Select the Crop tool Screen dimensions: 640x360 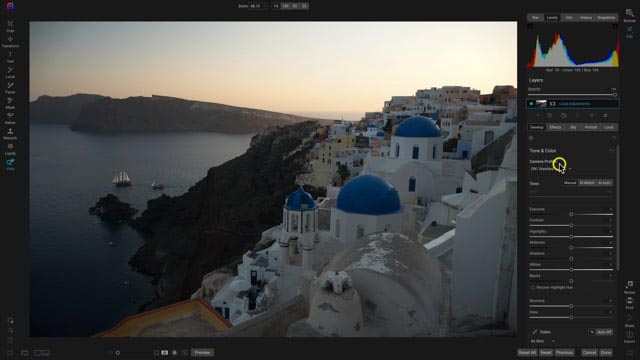point(10,26)
